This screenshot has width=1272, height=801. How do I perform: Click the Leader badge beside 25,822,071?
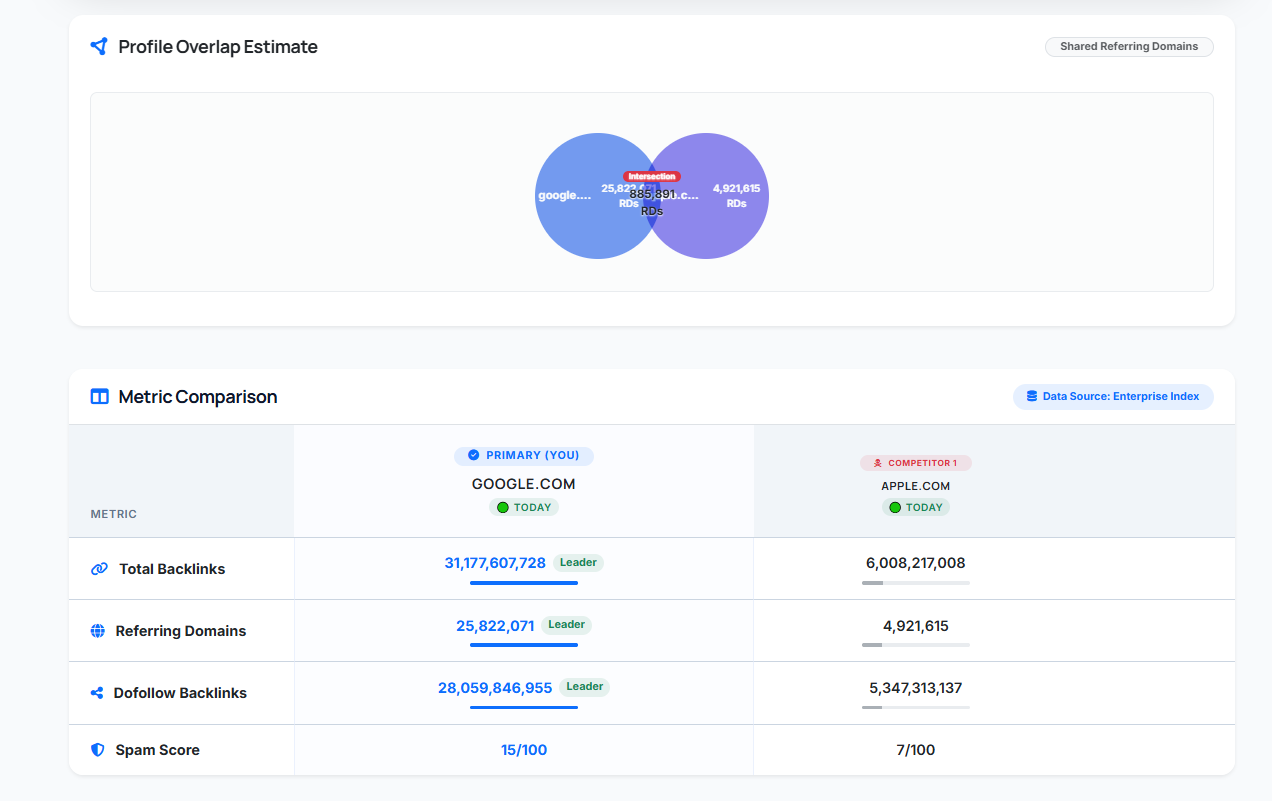coord(566,625)
